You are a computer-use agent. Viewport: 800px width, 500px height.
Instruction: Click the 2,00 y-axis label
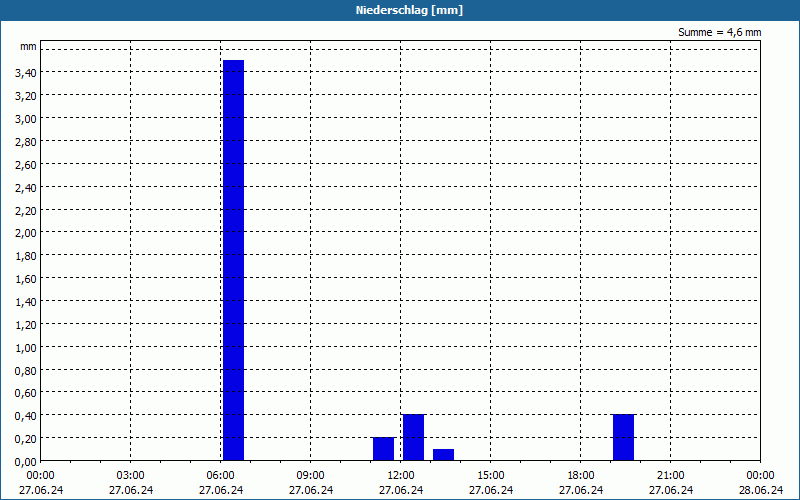pyautogui.click(x=26, y=233)
